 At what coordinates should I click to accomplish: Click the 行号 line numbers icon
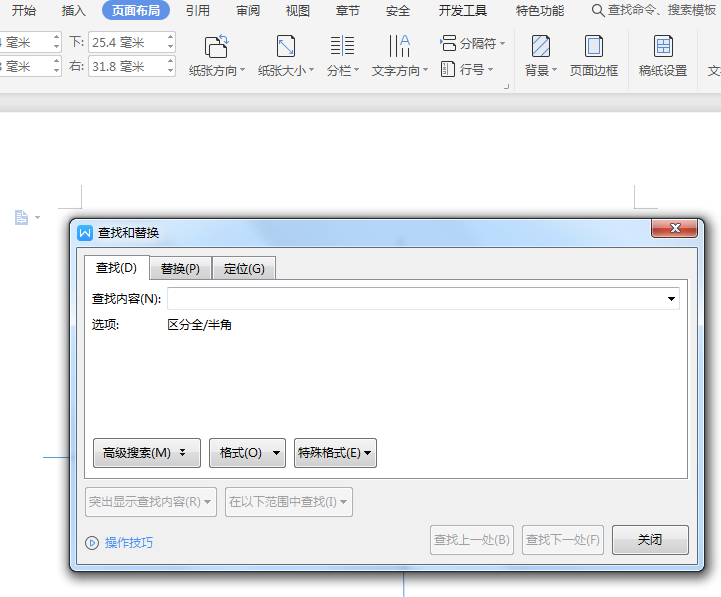click(x=448, y=69)
